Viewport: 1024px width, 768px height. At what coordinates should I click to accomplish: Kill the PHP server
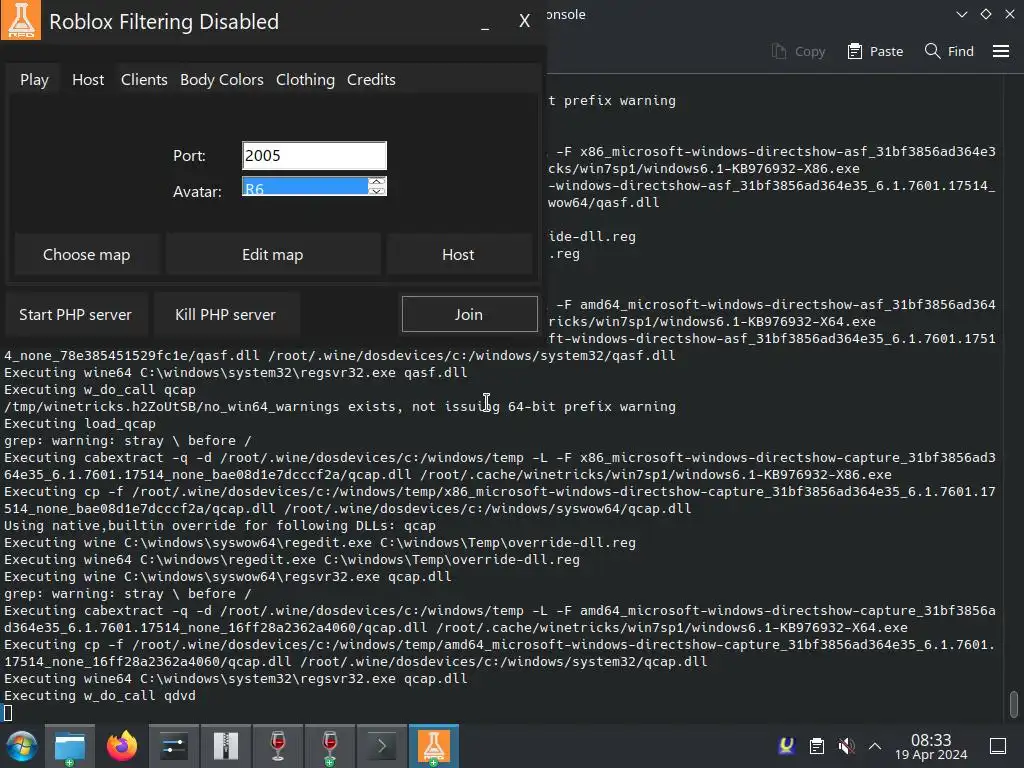click(225, 315)
